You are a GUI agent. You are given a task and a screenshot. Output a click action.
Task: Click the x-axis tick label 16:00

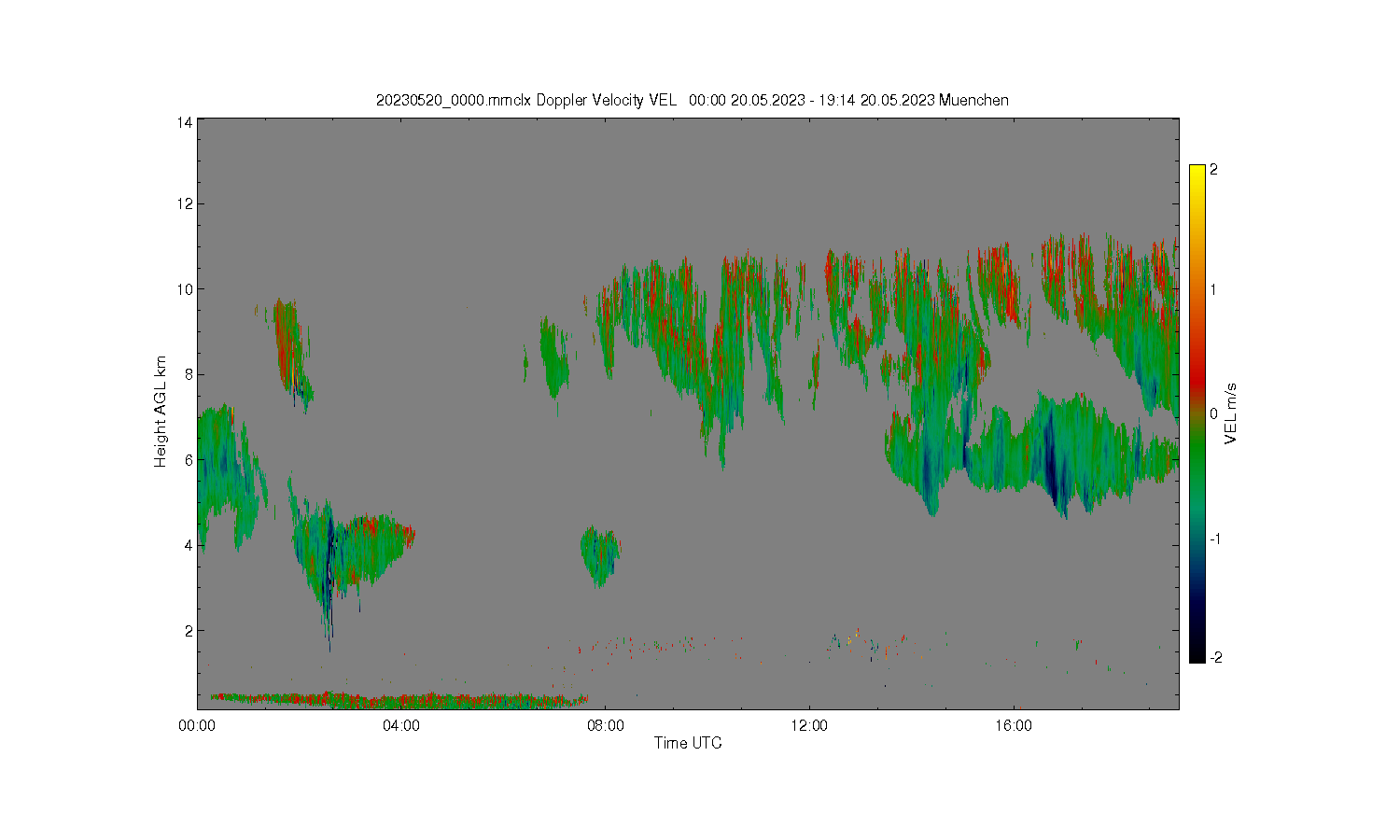[x=1014, y=725]
